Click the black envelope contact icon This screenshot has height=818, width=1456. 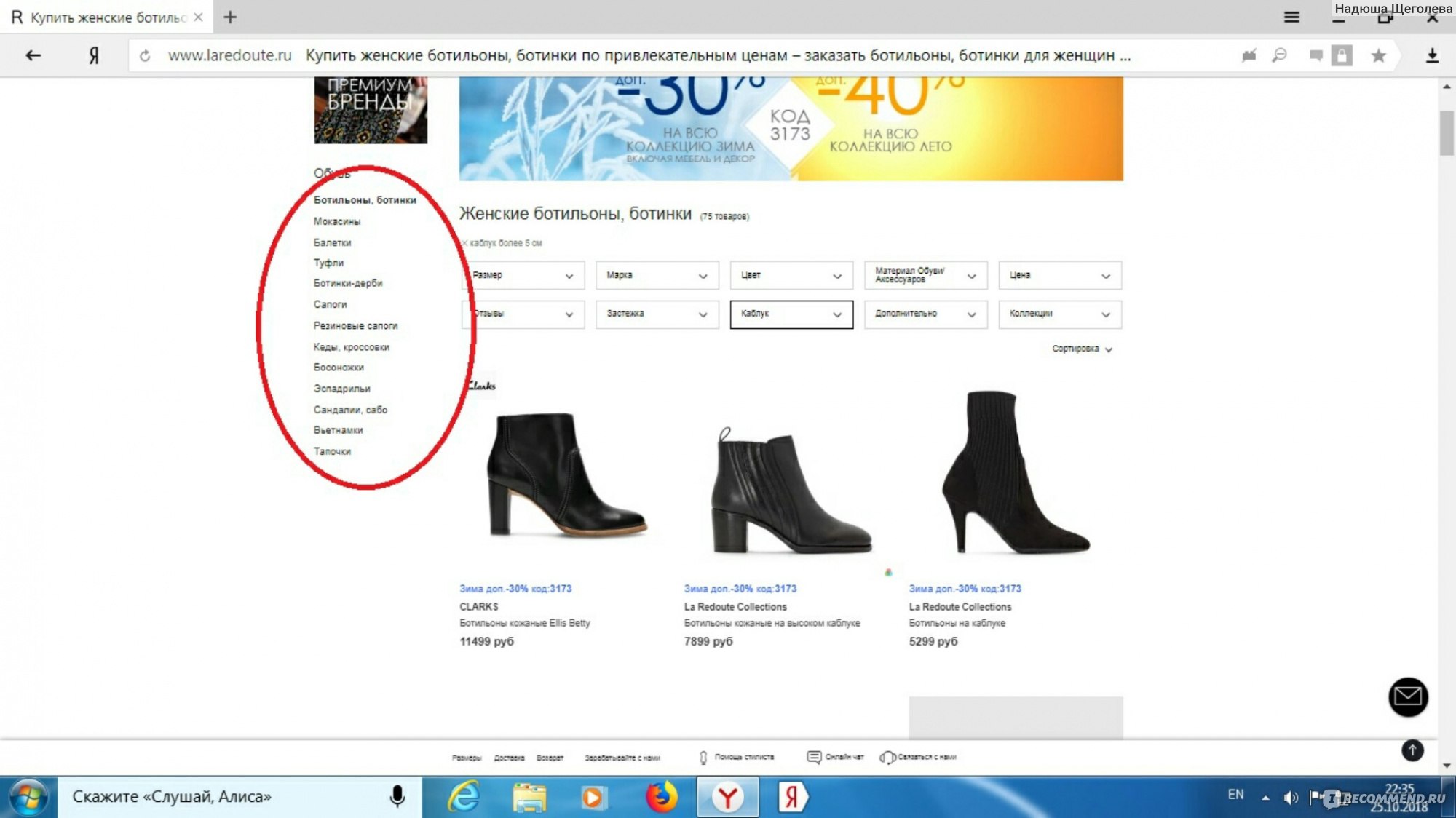coord(1408,696)
